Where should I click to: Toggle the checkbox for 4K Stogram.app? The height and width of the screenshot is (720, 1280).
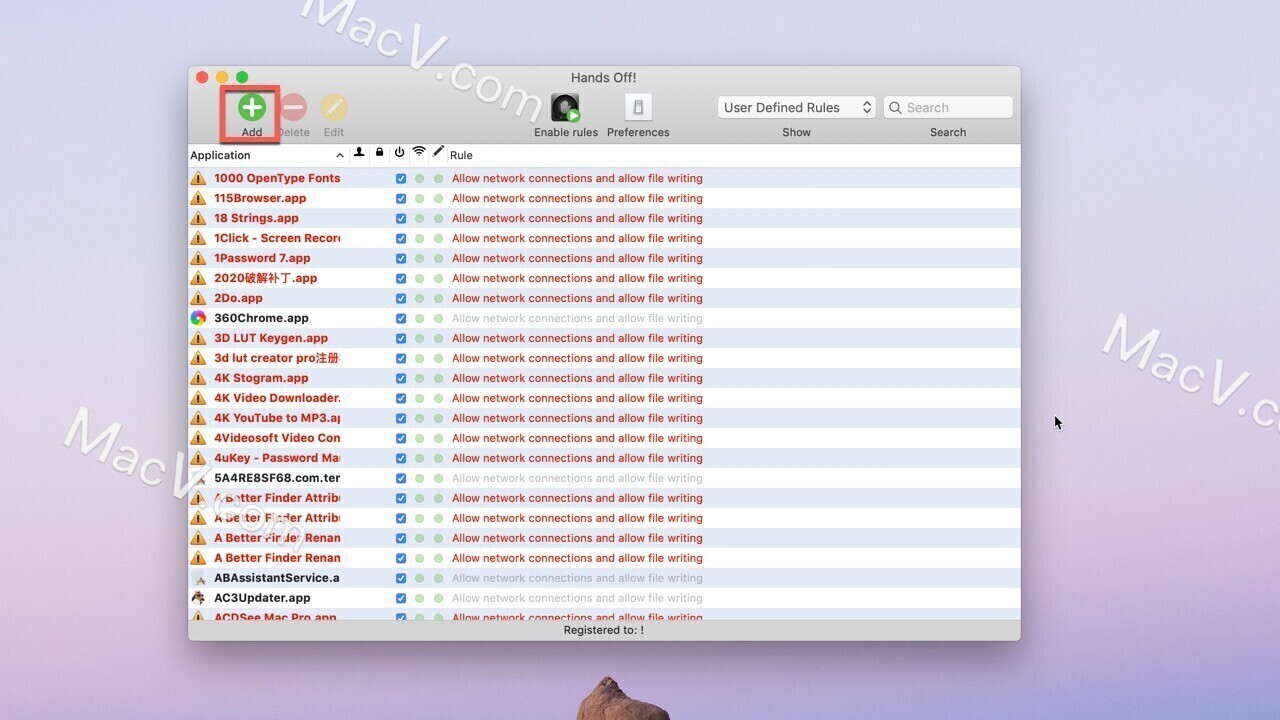pyautogui.click(x=401, y=379)
